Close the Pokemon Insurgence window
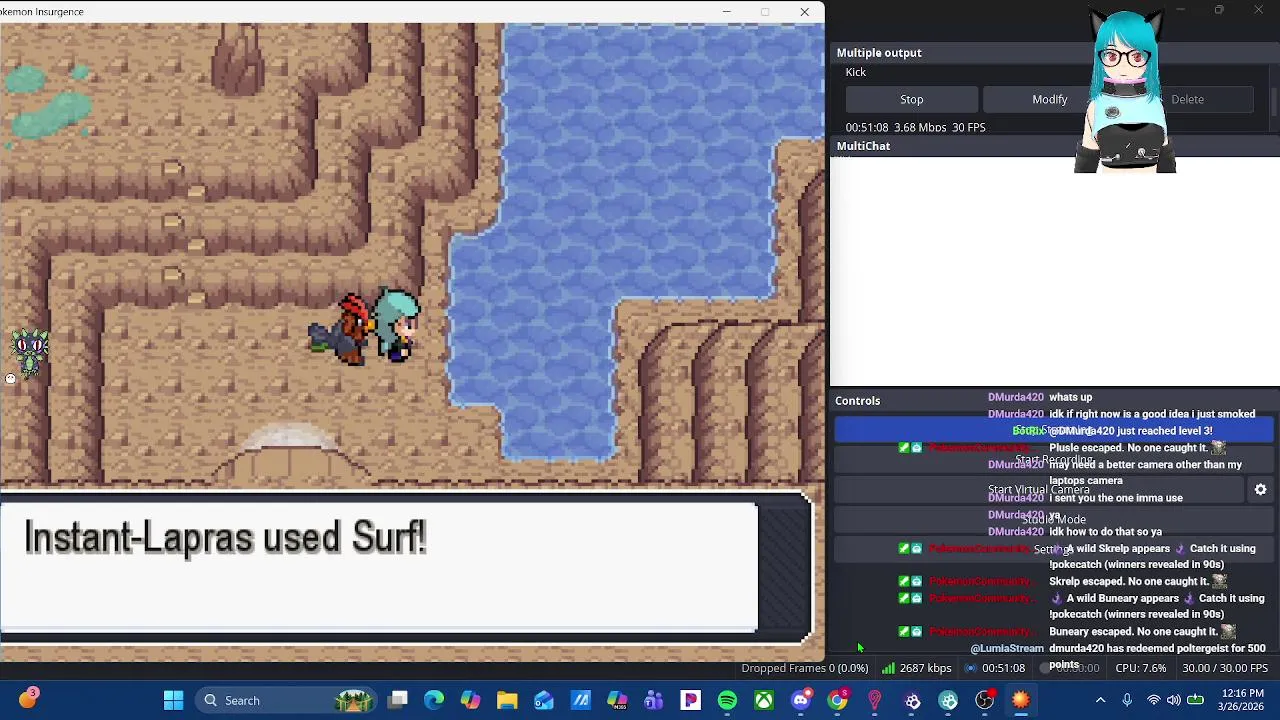 804,12
